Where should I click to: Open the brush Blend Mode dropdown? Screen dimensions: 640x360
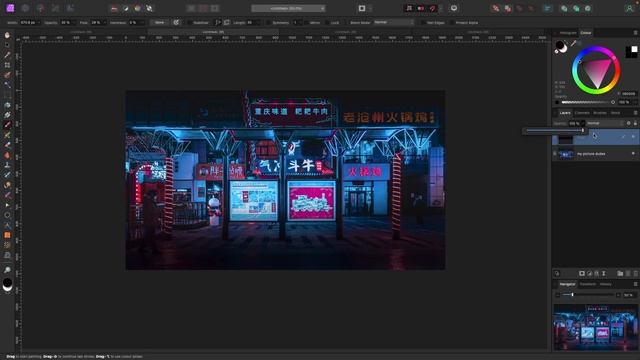click(x=393, y=22)
